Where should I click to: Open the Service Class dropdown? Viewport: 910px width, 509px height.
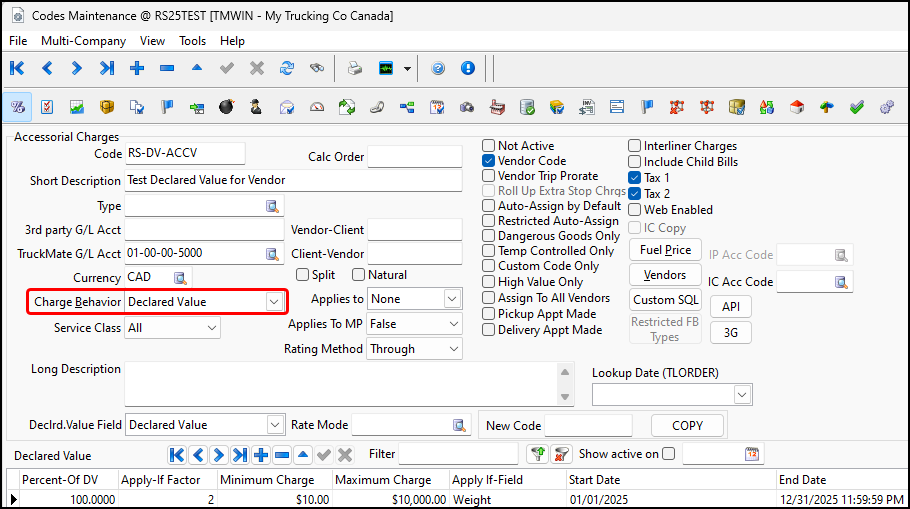211,327
